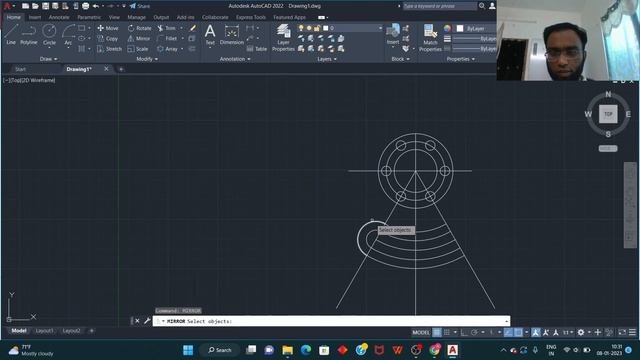Toggle the drawing grid display in status bar
640x360 pixels.
pyautogui.click(x=437, y=332)
